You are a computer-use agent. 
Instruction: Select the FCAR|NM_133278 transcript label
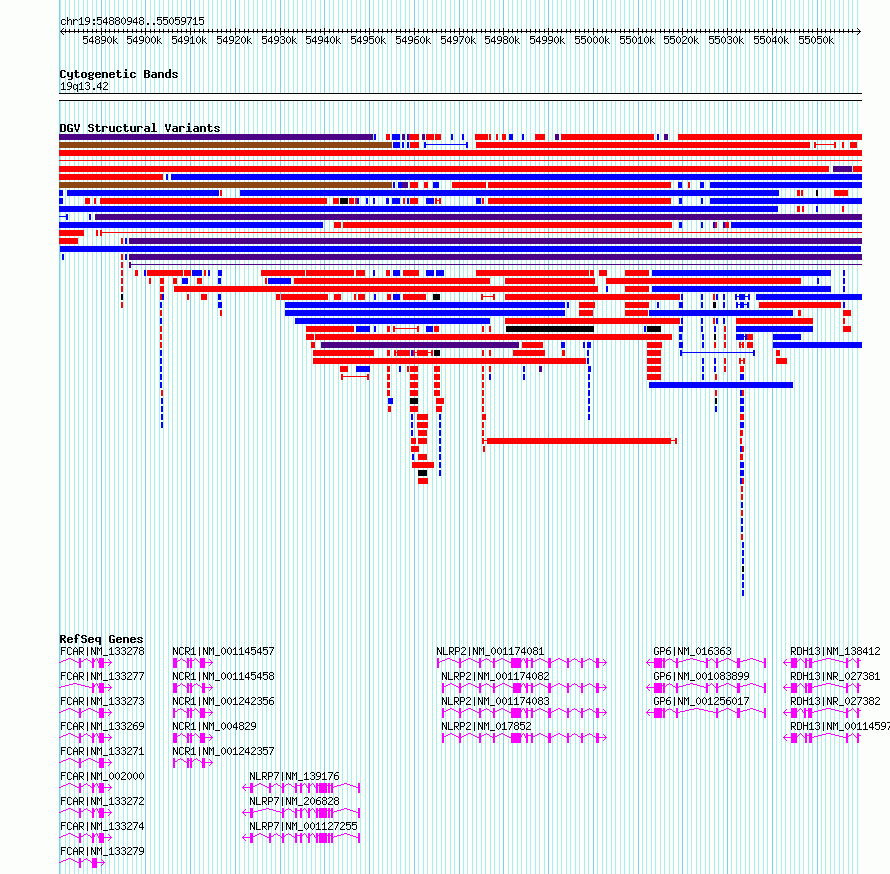tap(102, 652)
